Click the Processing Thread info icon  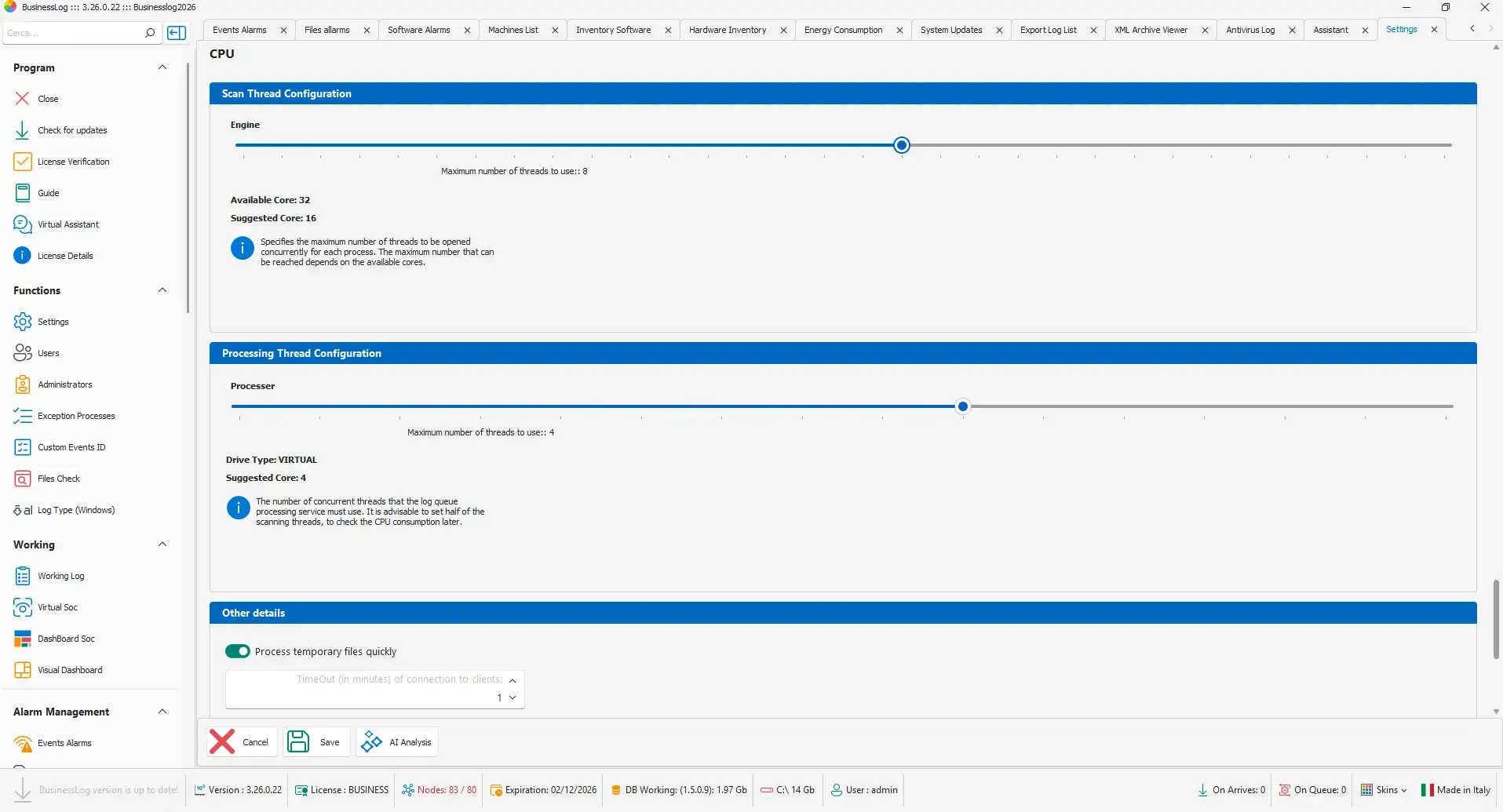(238, 508)
